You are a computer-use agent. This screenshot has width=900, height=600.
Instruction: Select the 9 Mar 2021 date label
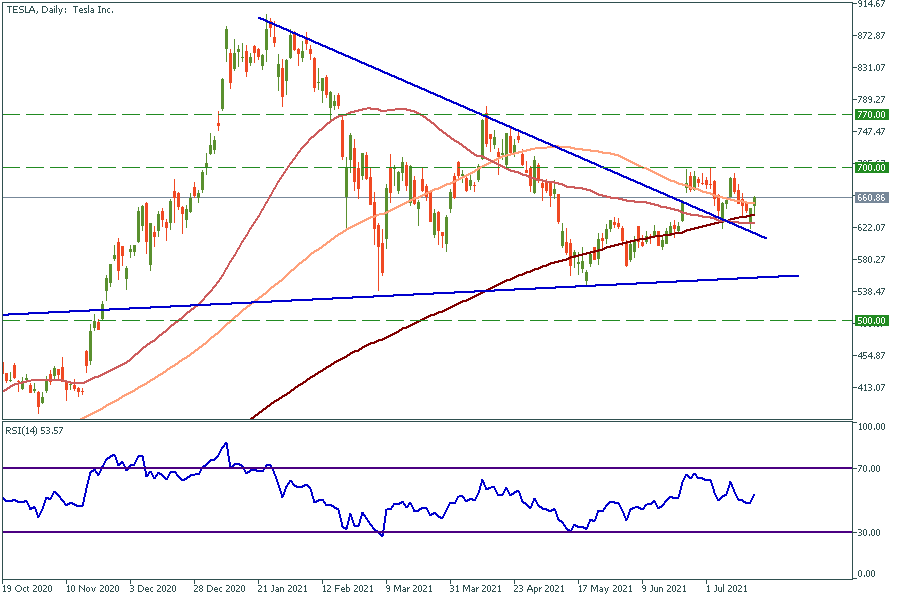(x=410, y=589)
